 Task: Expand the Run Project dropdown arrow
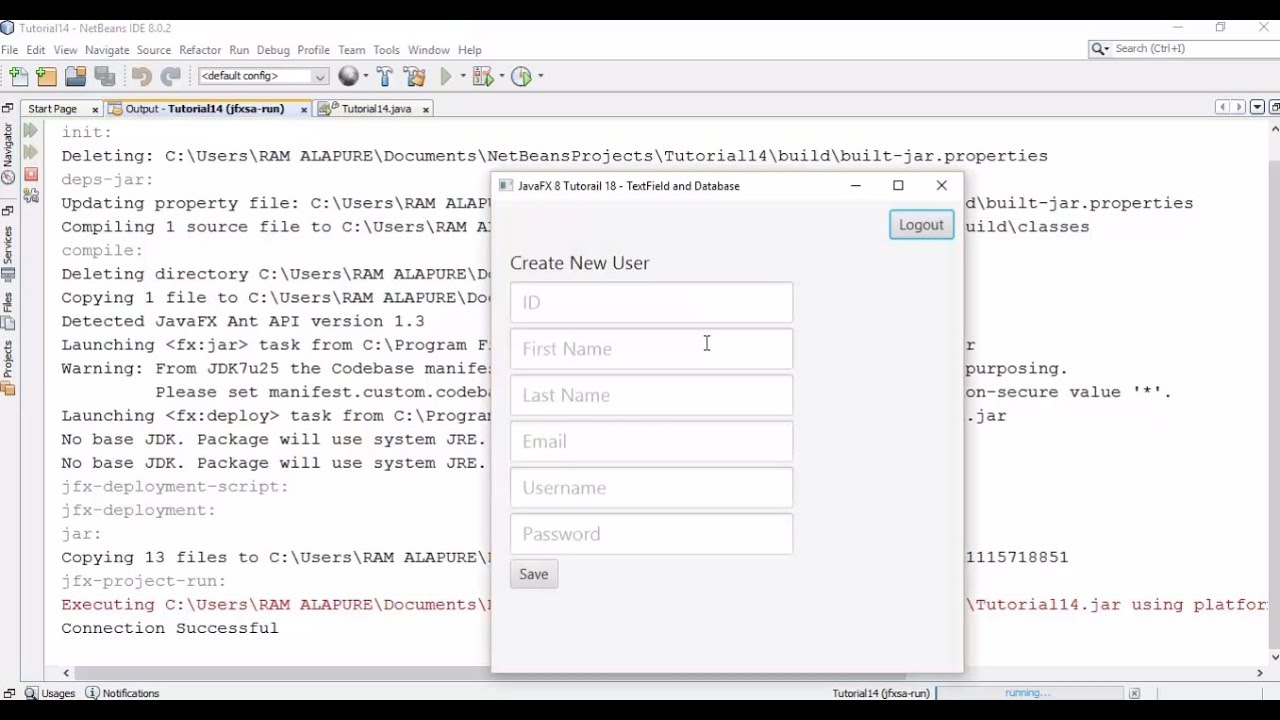click(x=463, y=76)
